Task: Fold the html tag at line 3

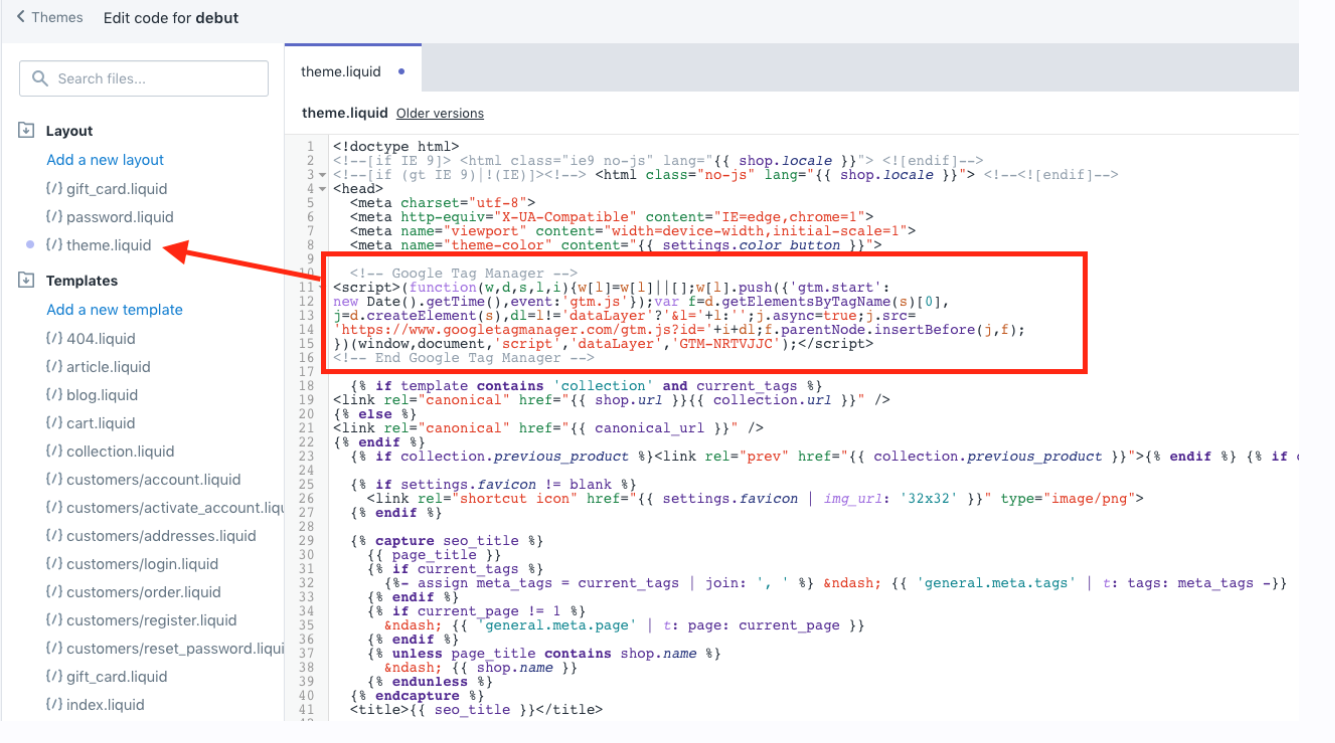Action: click(x=324, y=175)
